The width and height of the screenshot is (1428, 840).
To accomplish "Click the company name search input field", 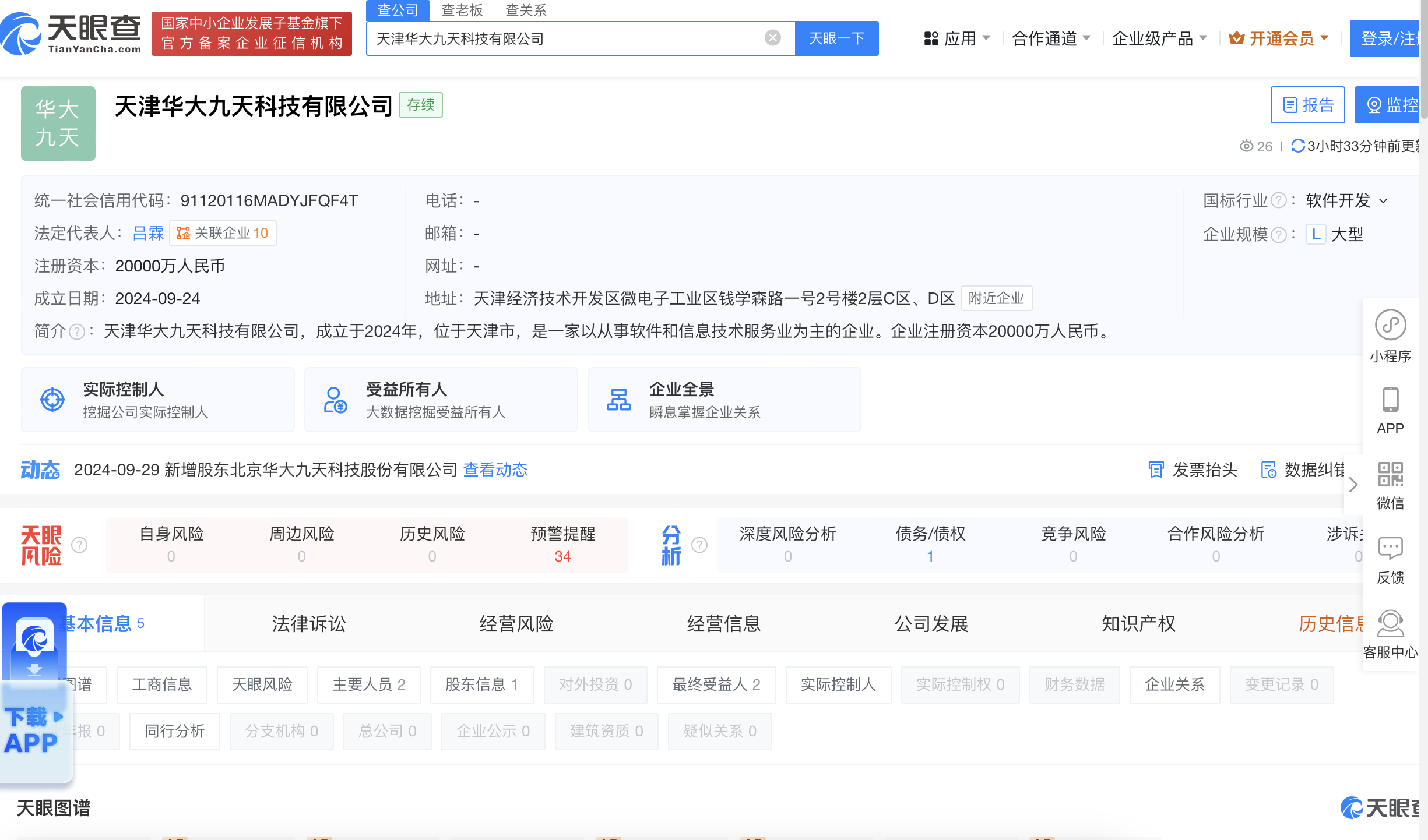I will pyautogui.click(x=565, y=38).
